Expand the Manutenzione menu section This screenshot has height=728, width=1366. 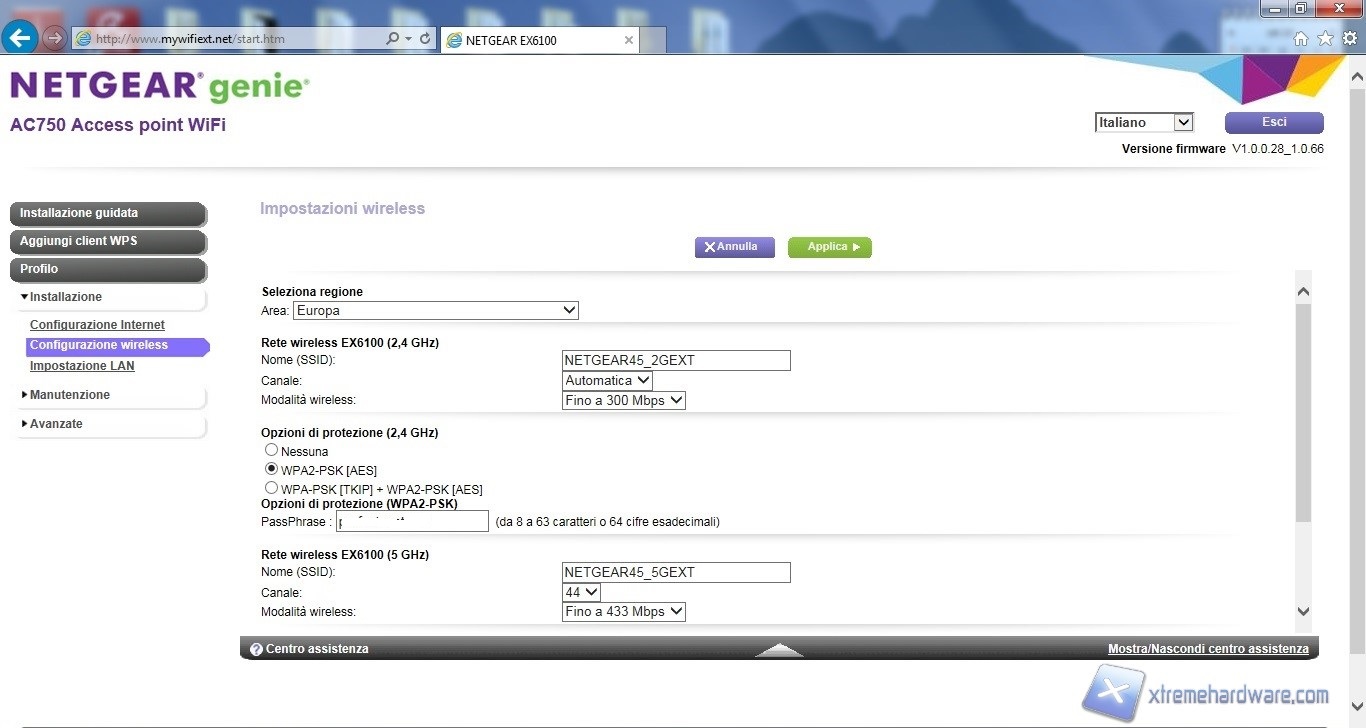[x=69, y=395]
